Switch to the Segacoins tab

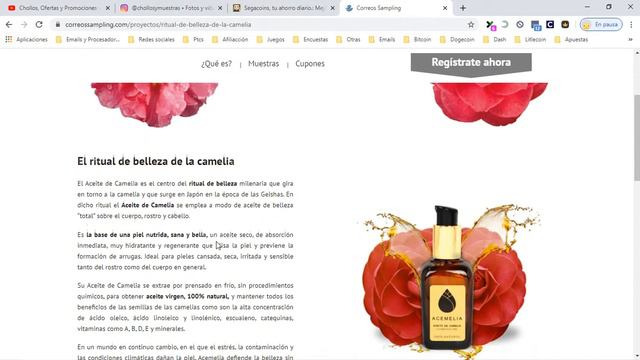click(284, 8)
